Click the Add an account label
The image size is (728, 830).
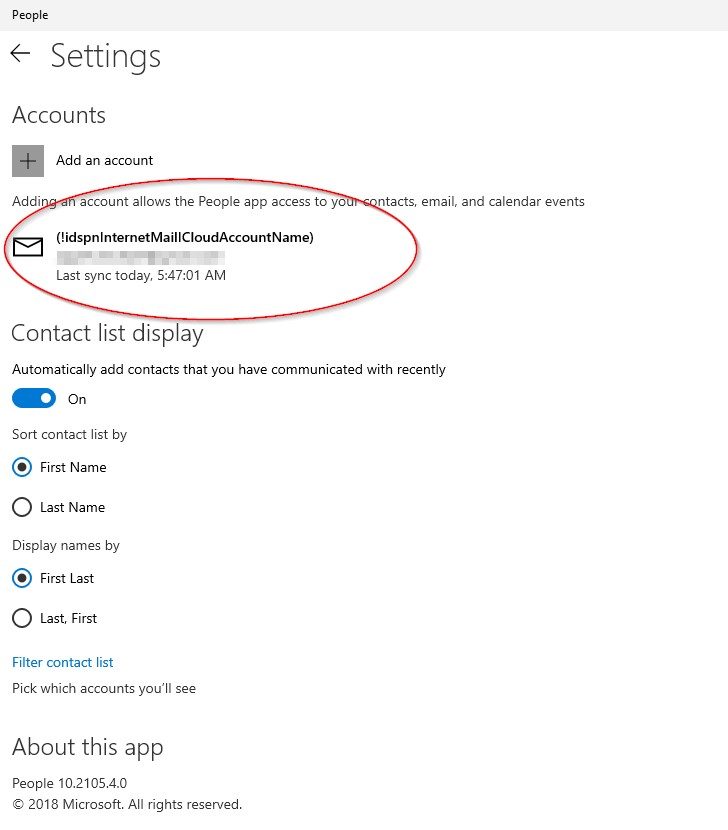[104, 160]
